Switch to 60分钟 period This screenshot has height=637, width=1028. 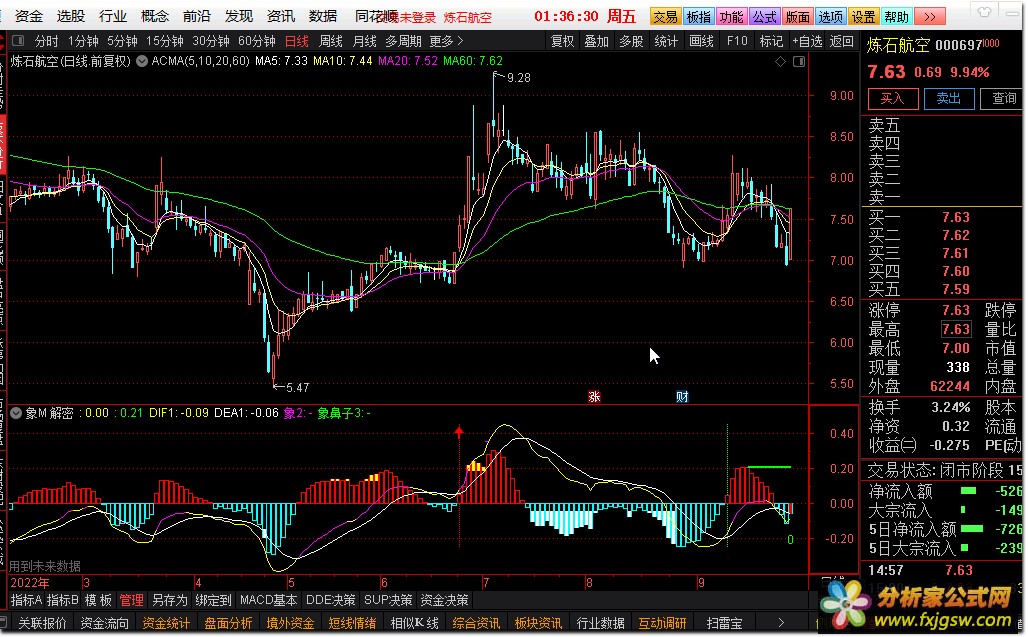(x=256, y=41)
